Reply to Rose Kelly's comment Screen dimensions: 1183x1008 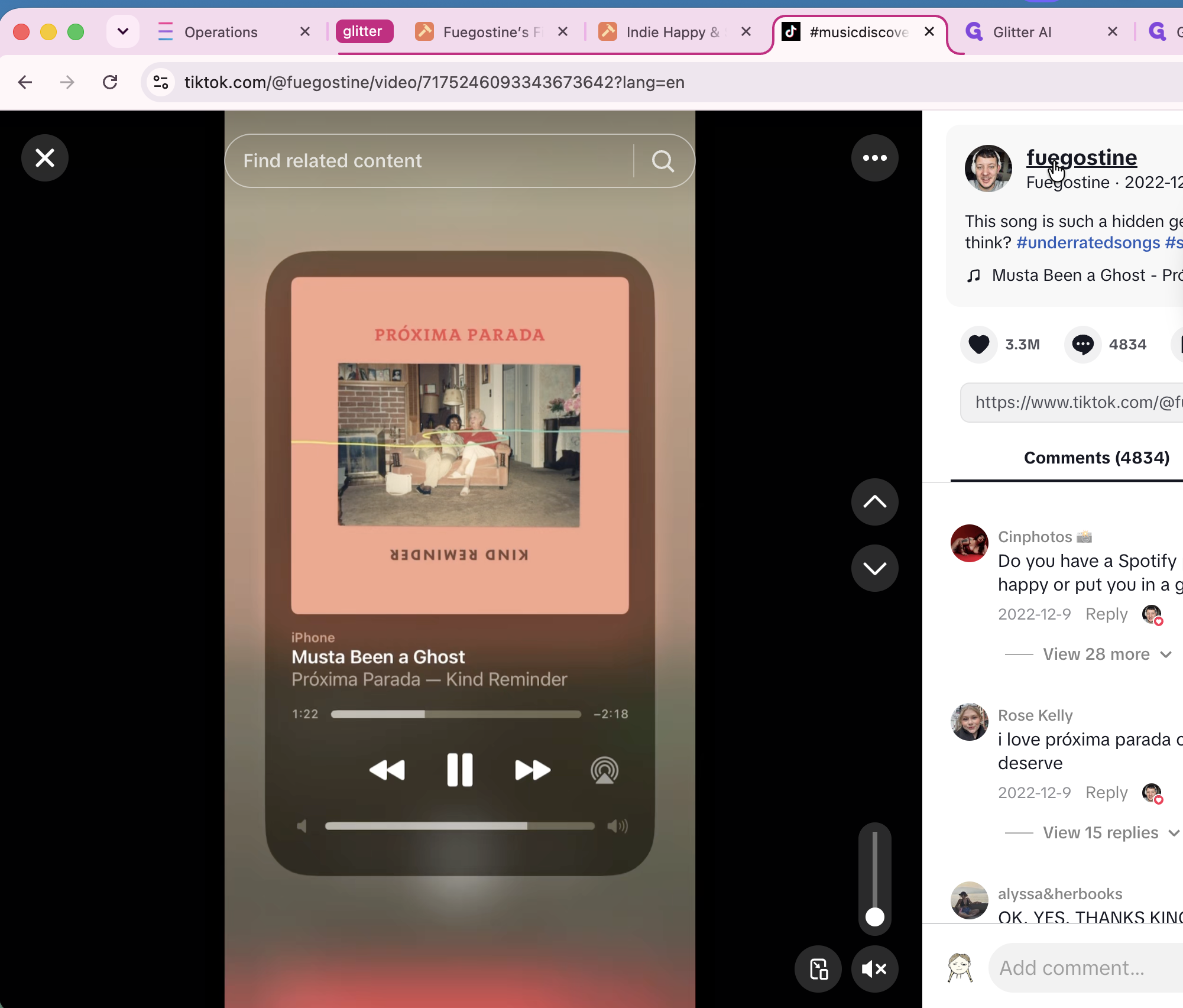click(1106, 792)
